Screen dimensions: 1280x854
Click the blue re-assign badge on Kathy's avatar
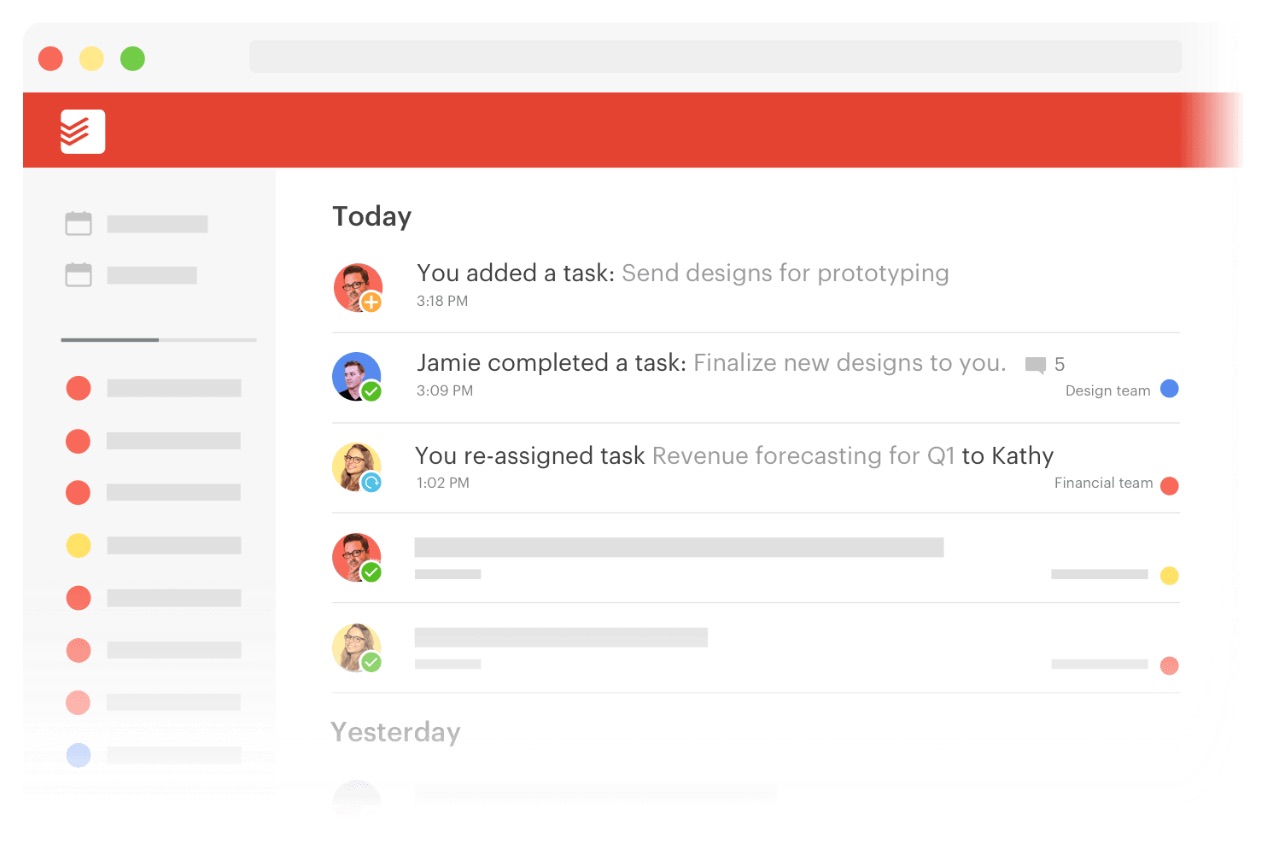(371, 483)
